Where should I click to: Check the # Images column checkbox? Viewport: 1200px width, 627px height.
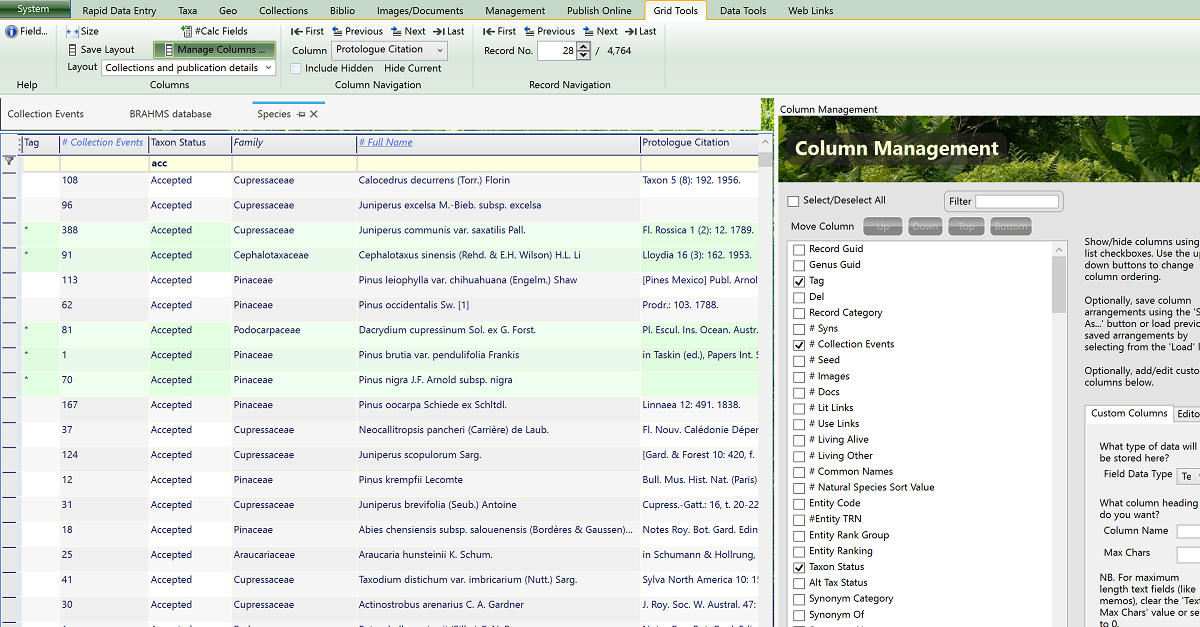click(x=799, y=376)
